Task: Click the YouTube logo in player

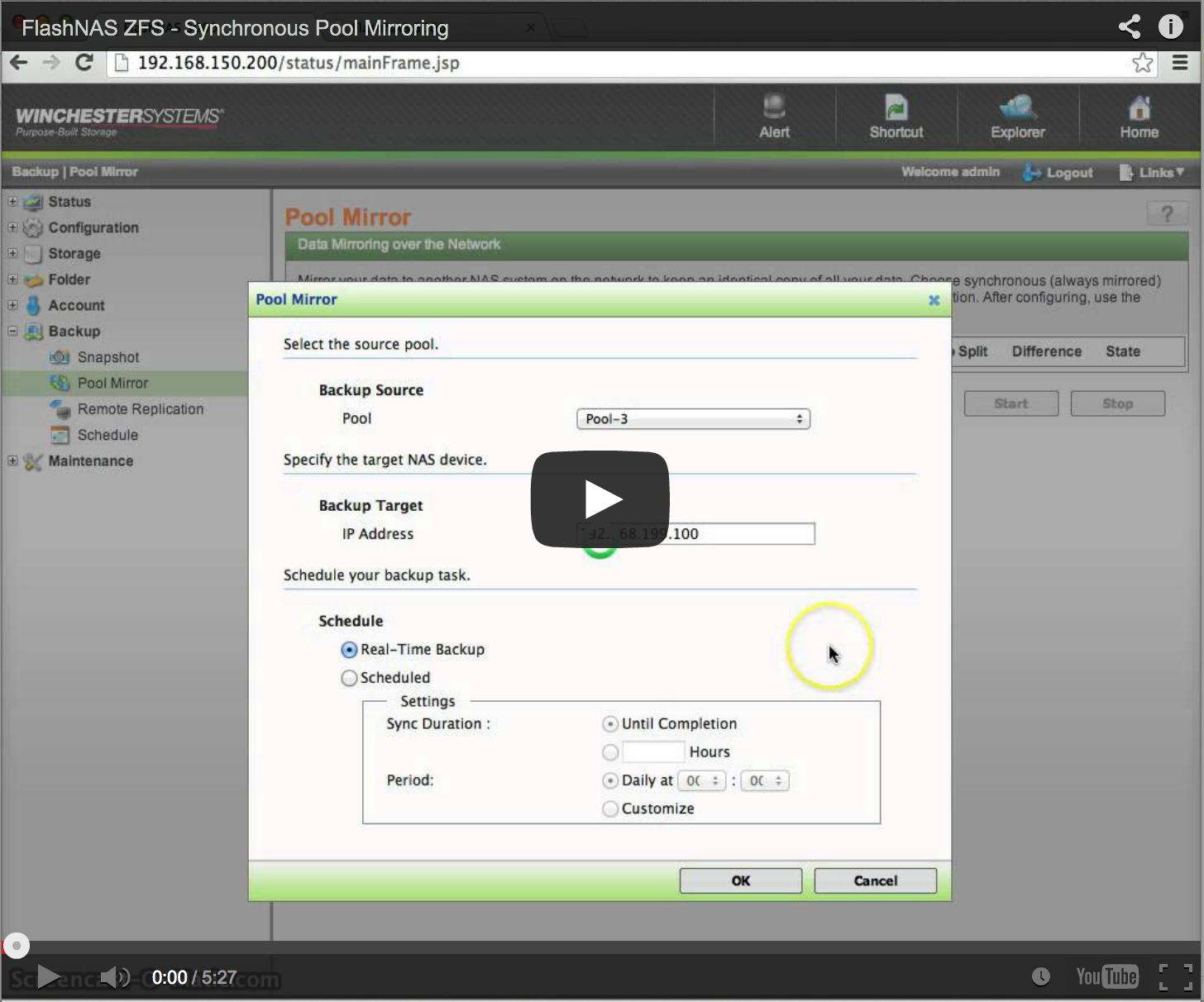Action: (1107, 976)
